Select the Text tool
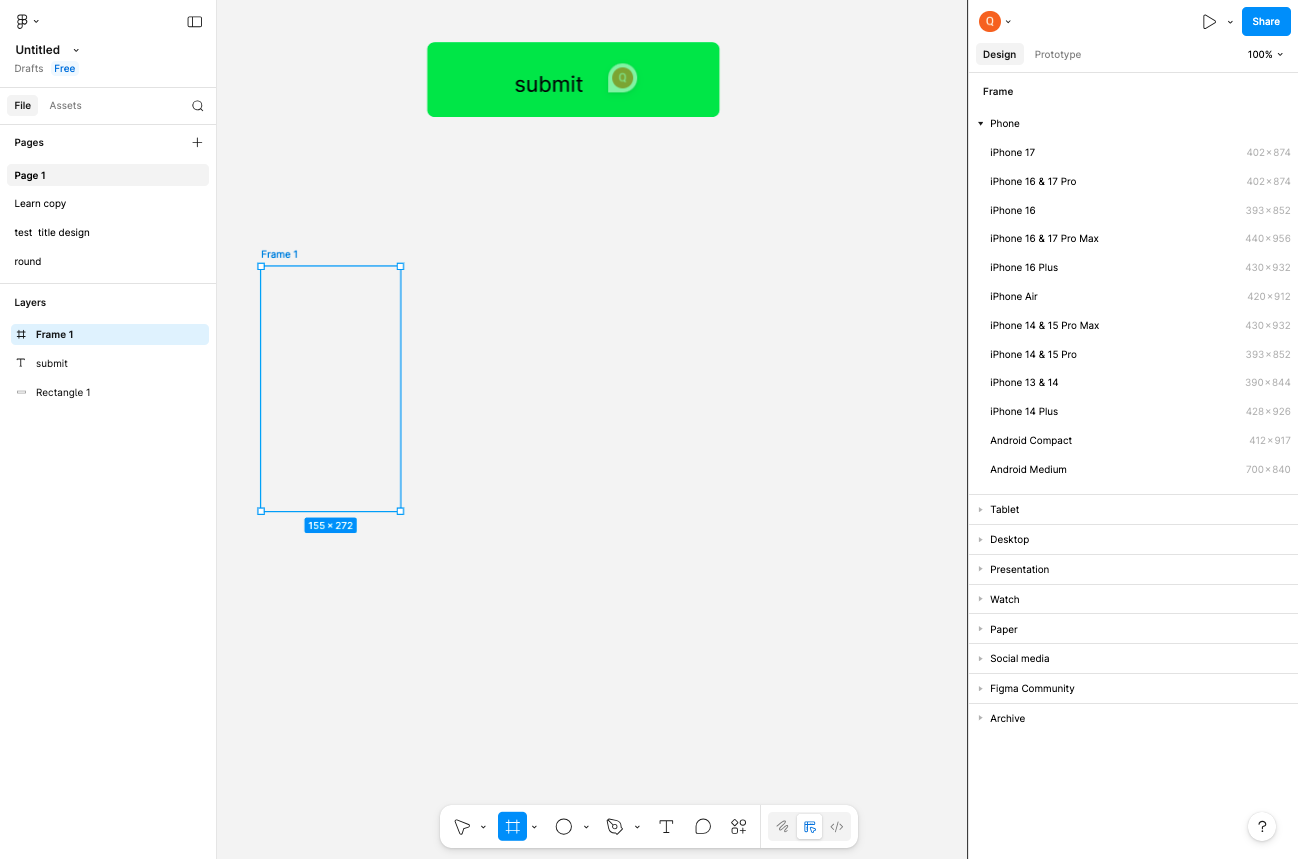Screen dimensions: 1298x859 pyautogui.click(x=666, y=827)
